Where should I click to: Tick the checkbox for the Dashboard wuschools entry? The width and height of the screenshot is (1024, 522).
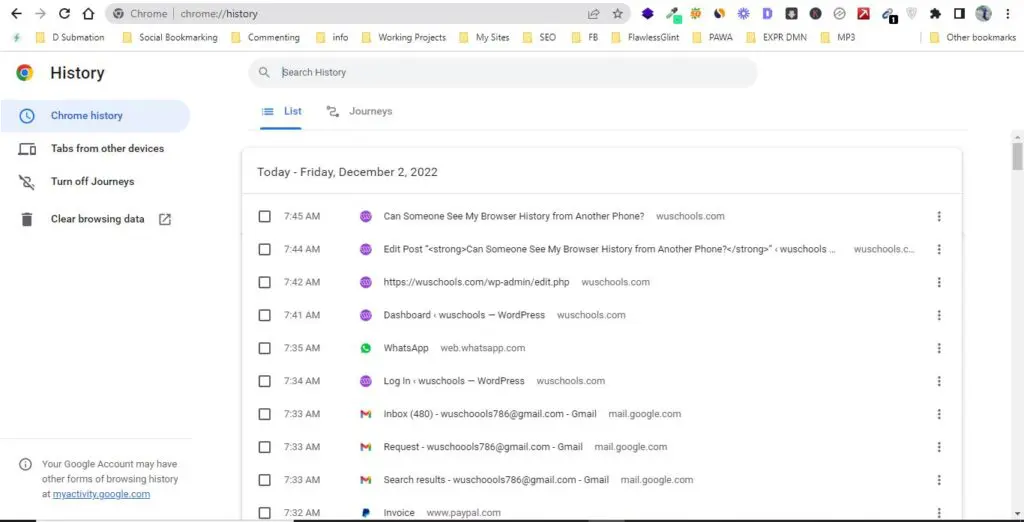click(x=264, y=315)
